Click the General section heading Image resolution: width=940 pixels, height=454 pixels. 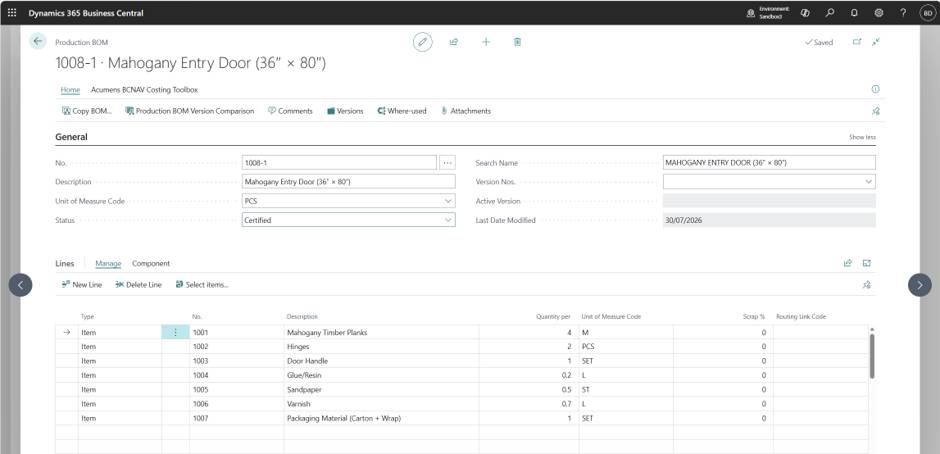(71, 137)
